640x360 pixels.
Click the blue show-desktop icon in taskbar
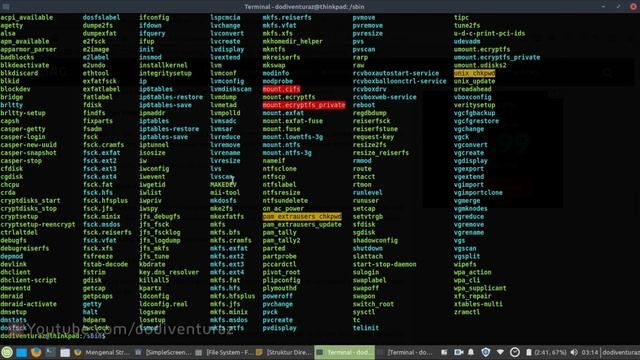coord(21,352)
